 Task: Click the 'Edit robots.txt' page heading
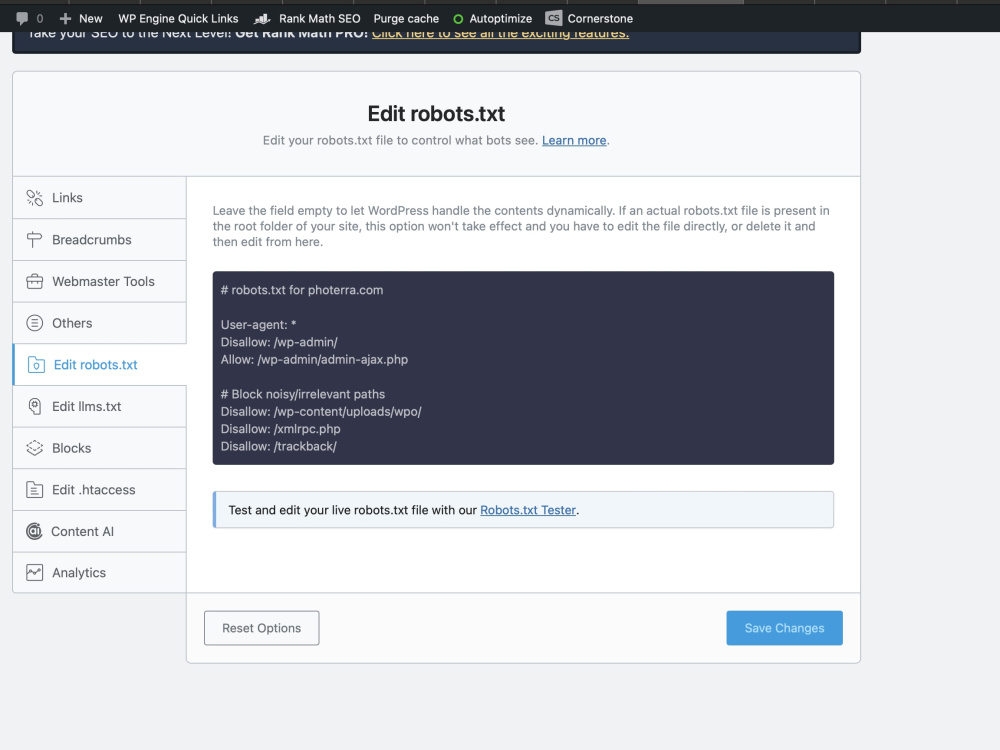pyautogui.click(x=436, y=114)
